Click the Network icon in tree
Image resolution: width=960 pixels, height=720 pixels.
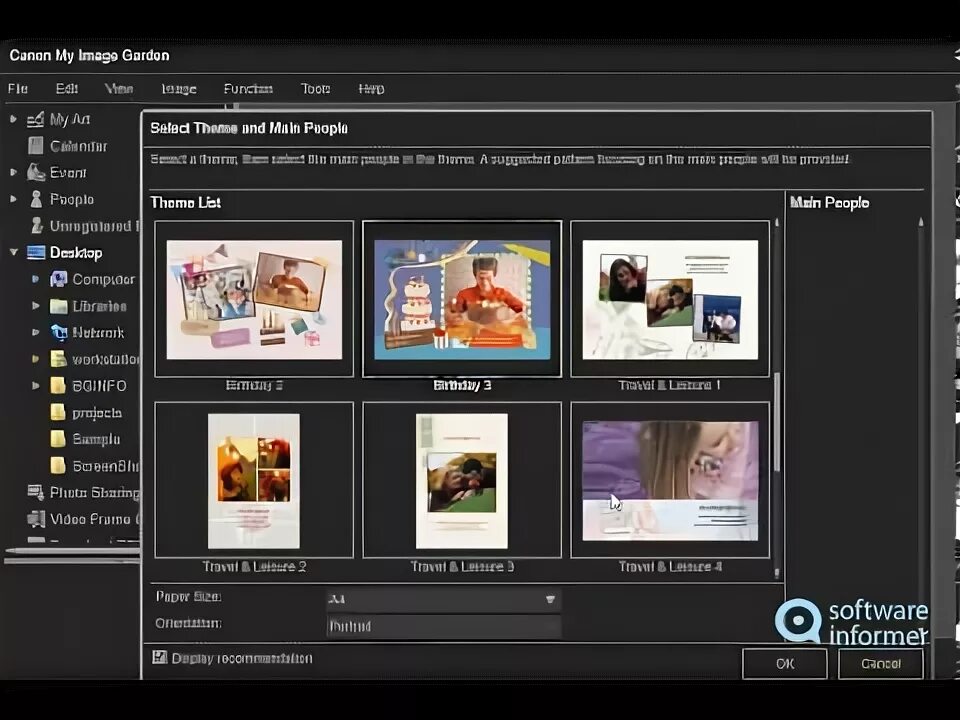(x=59, y=332)
